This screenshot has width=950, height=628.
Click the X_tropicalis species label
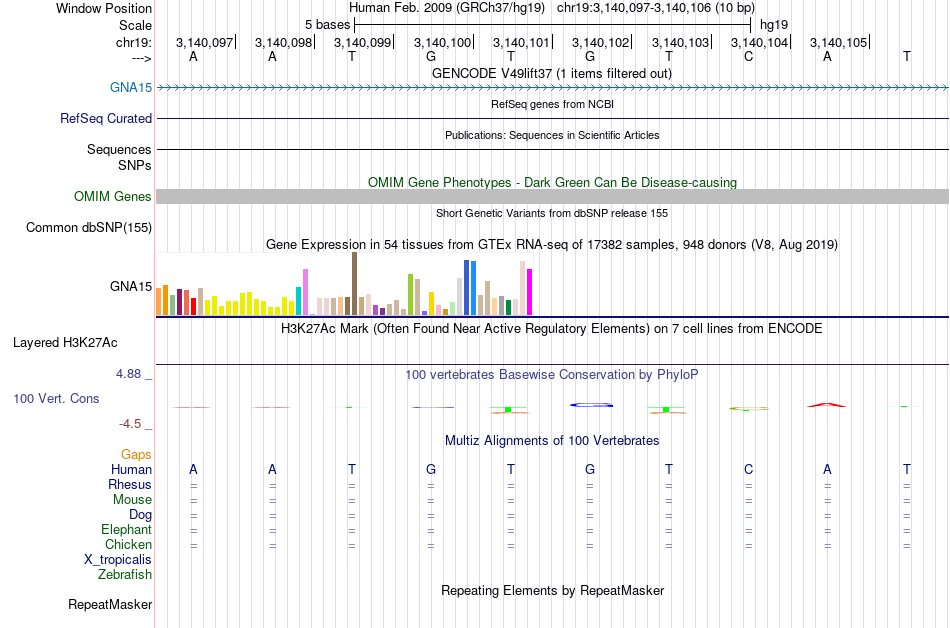pos(118,560)
